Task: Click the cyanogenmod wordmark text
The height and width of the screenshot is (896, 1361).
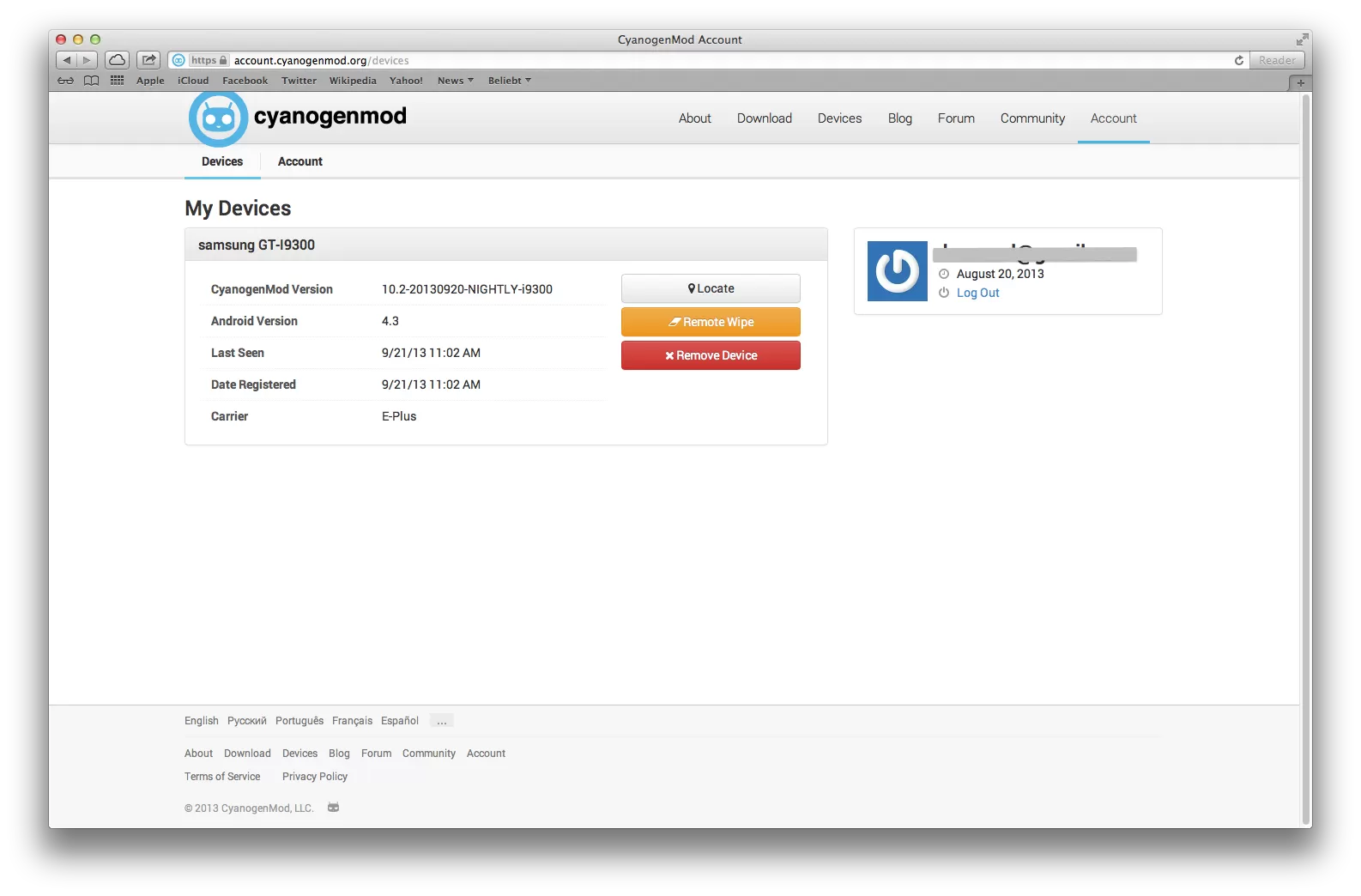Action: [x=330, y=117]
